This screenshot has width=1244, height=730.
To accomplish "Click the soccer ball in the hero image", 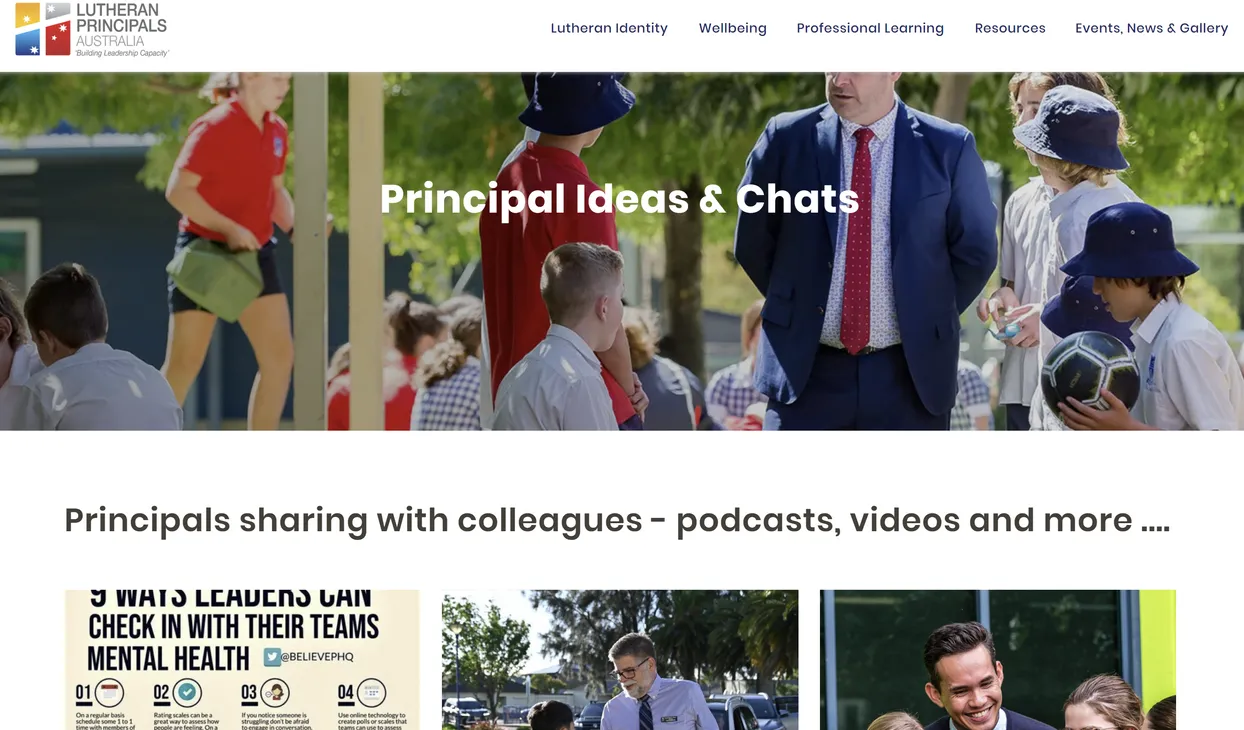I will (1090, 372).
